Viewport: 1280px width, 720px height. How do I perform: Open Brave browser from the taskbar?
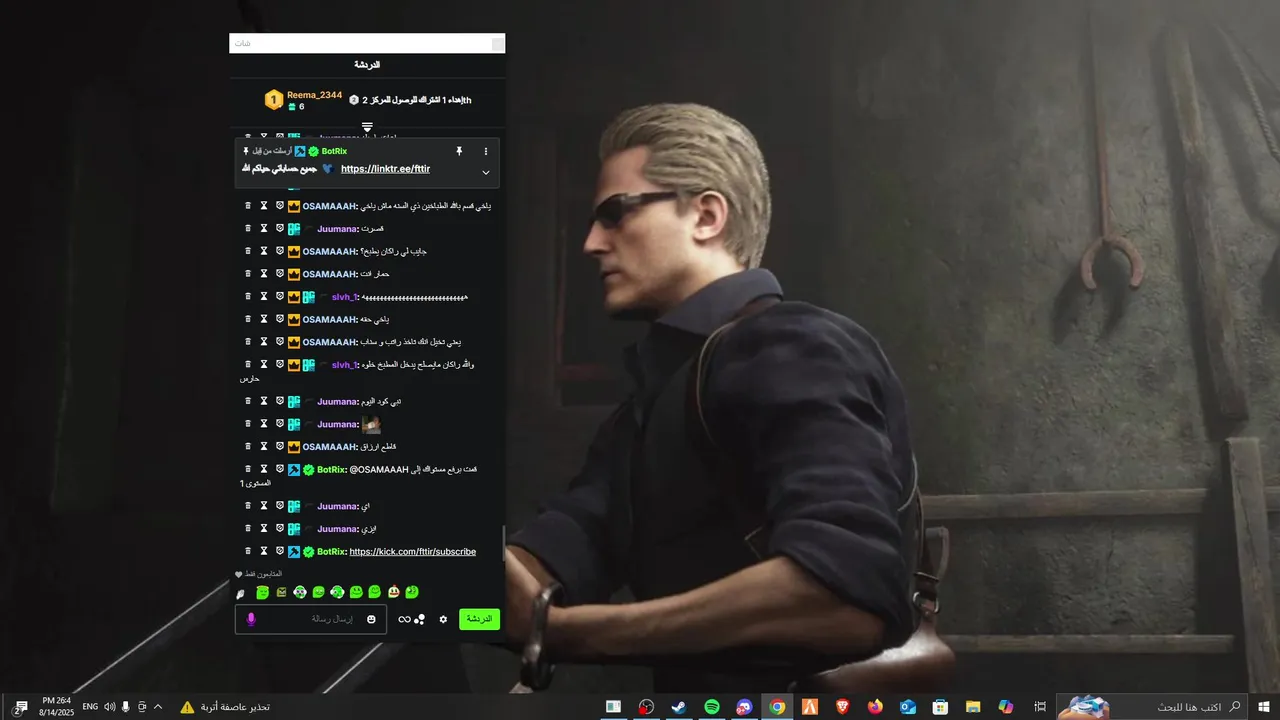842,707
